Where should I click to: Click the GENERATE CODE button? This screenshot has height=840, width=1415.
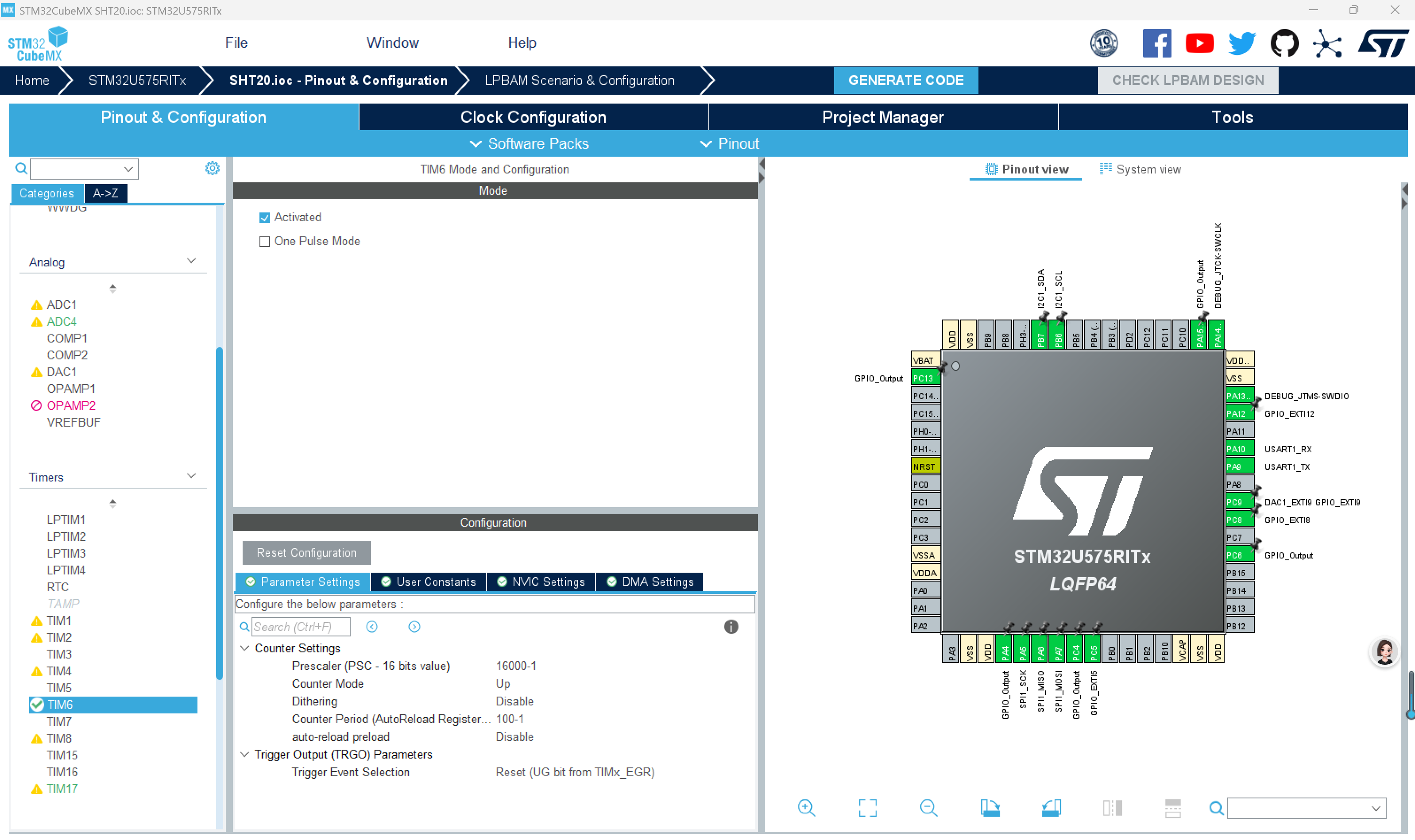(905, 81)
